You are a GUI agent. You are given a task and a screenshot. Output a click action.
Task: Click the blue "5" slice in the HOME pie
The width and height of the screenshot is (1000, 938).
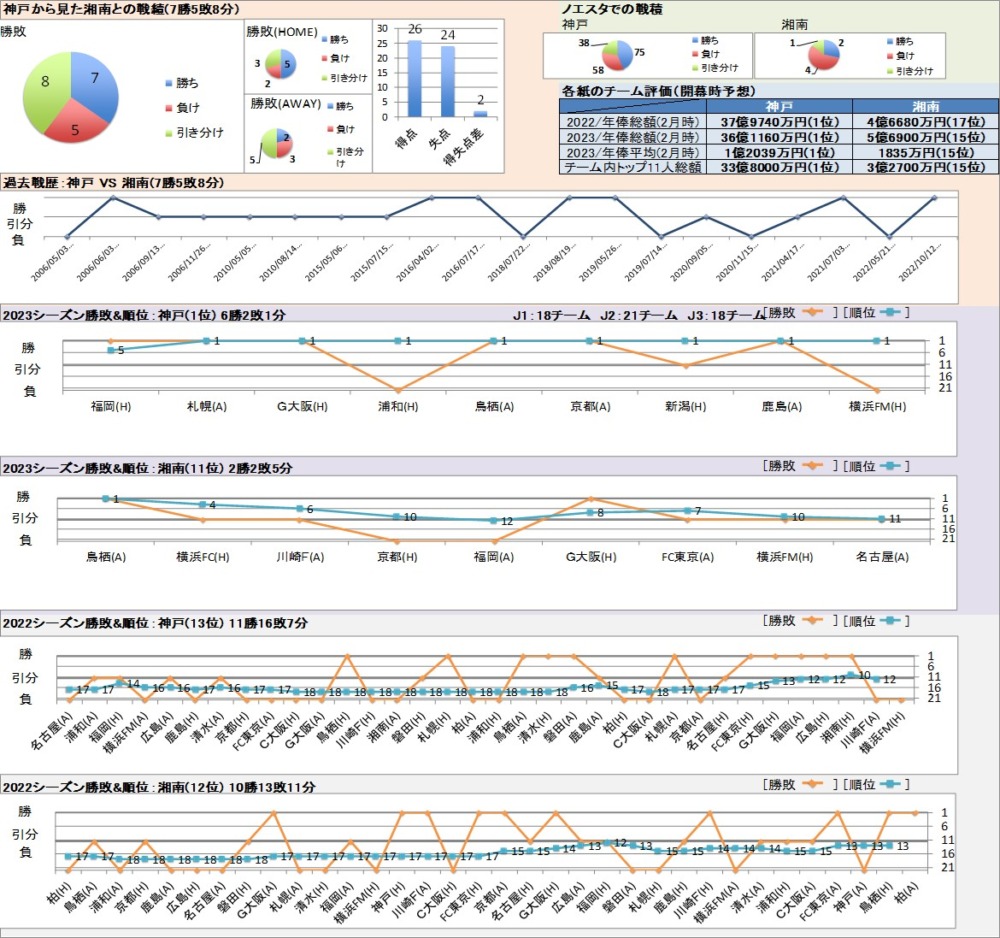click(x=285, y=63)
